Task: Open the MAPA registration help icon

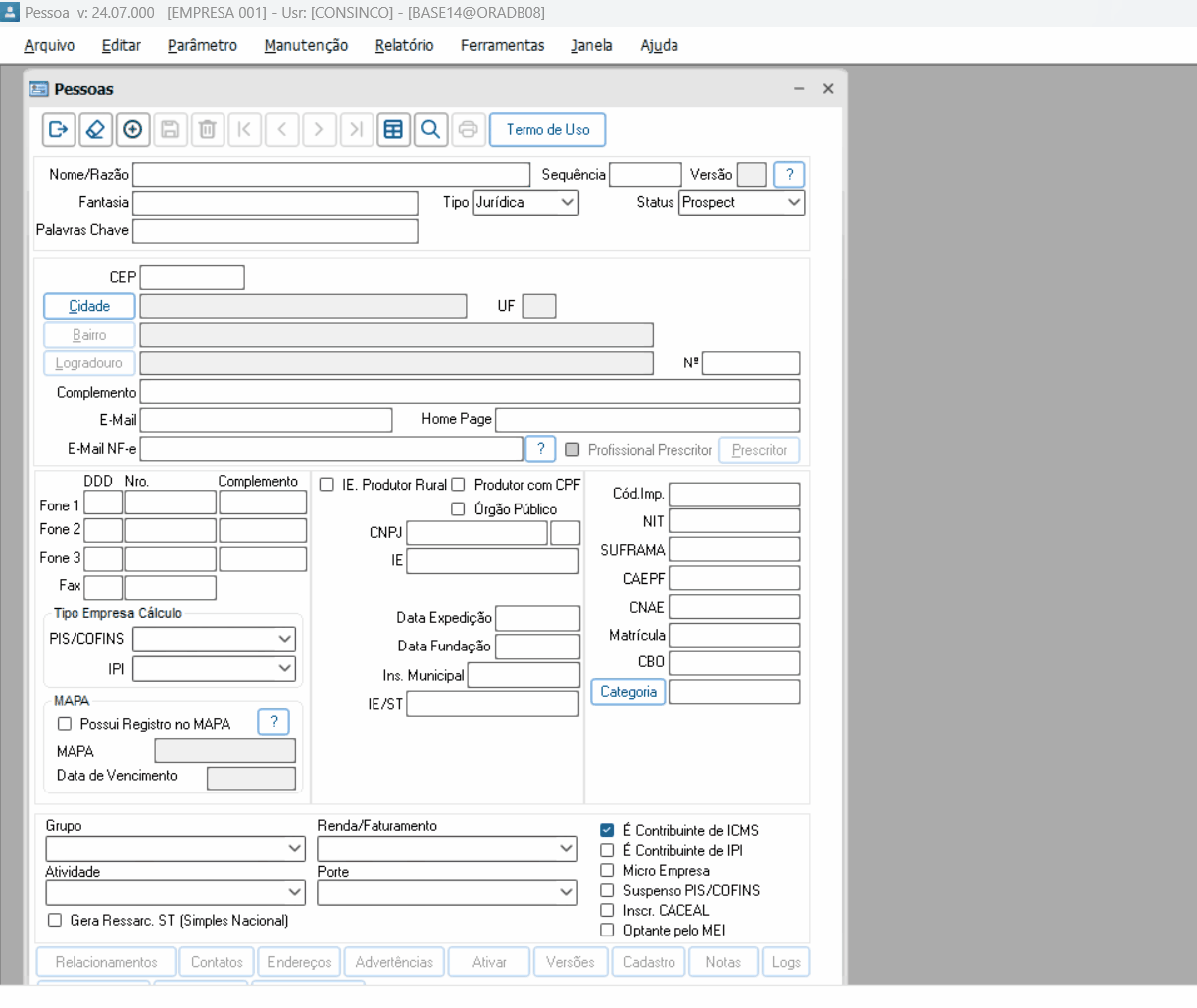Action: click(x=273, y=722)
